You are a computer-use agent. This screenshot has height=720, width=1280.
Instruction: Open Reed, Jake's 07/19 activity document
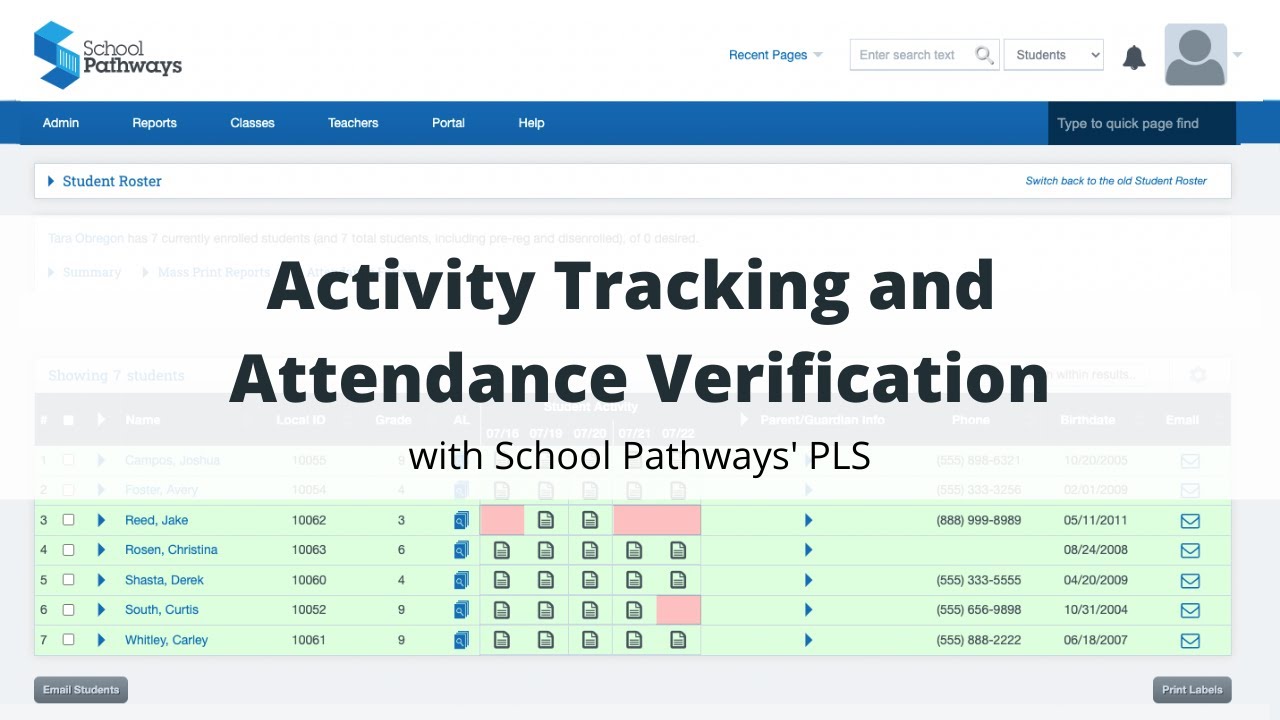pyautogui.click(x=546, y=520)
